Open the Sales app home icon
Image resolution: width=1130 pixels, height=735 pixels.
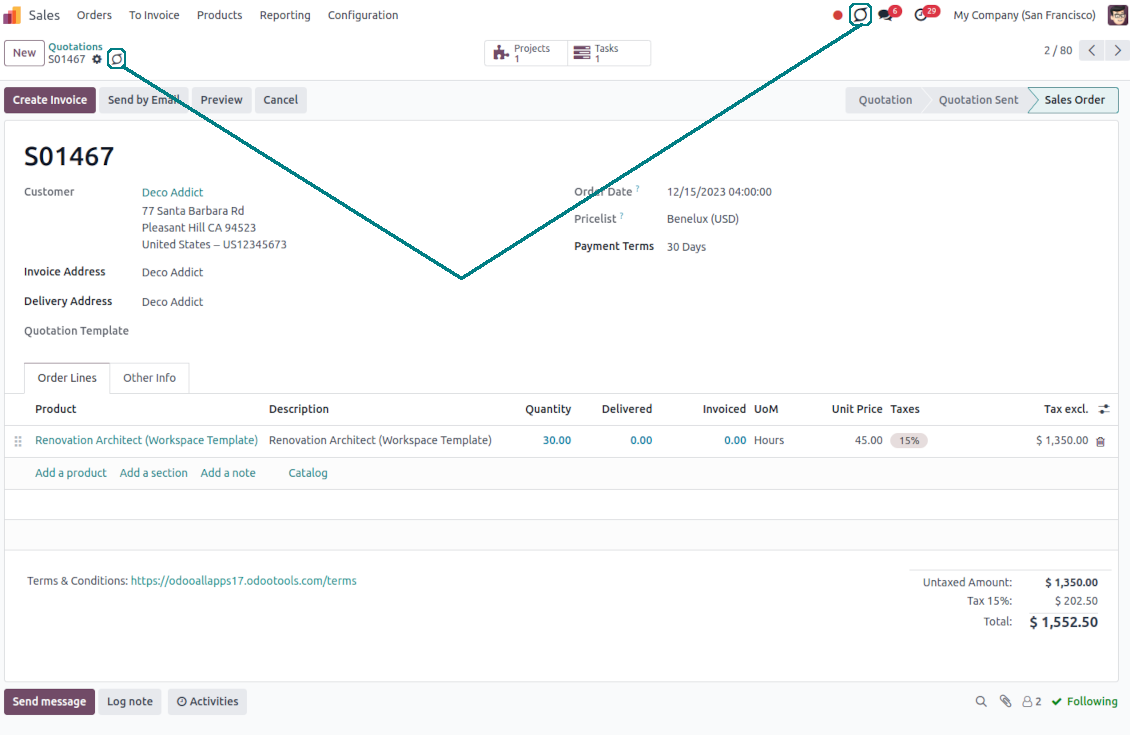coord(12,15)
